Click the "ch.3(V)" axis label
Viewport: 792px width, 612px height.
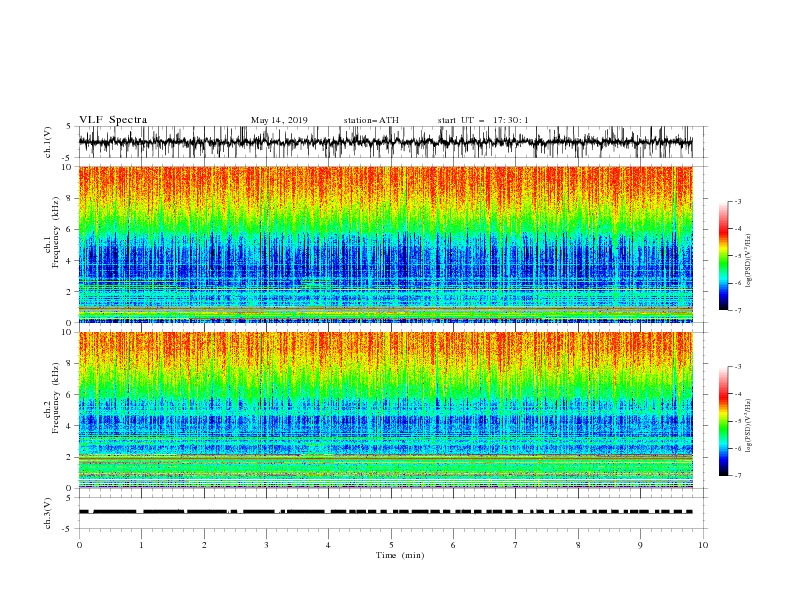pos(48,513)
